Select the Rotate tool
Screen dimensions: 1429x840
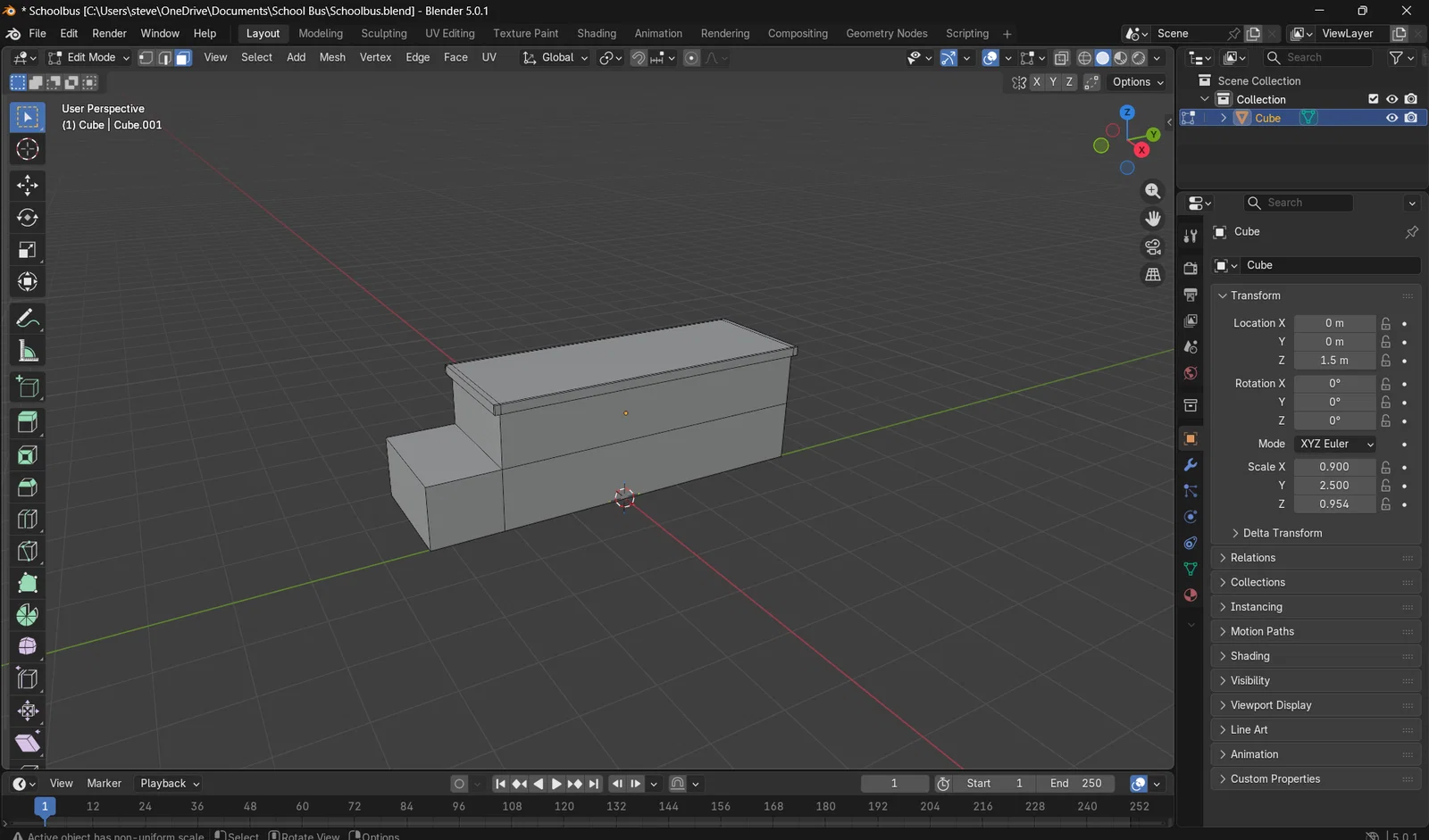[x=28, y=218]
